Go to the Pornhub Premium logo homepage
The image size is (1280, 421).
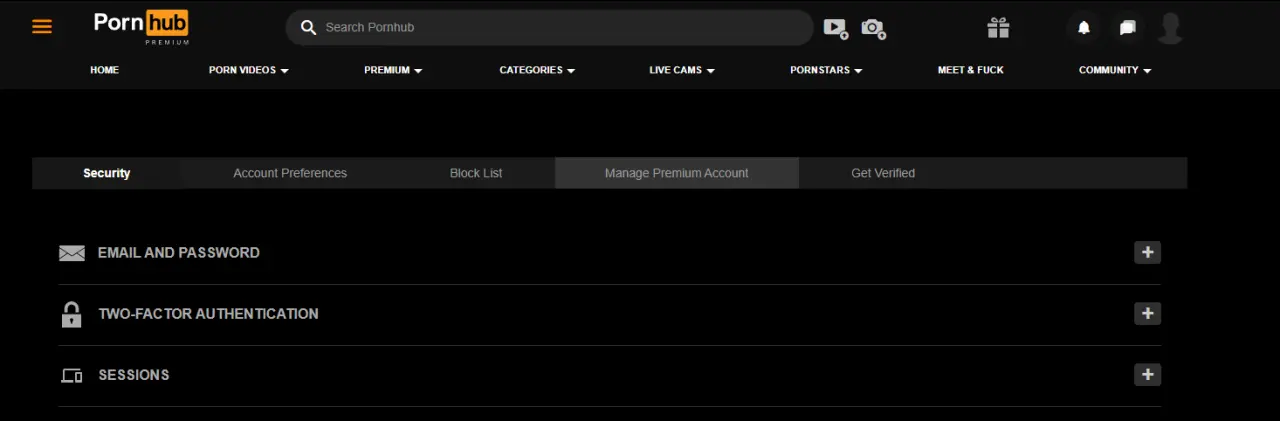click(x=141, y=27)
